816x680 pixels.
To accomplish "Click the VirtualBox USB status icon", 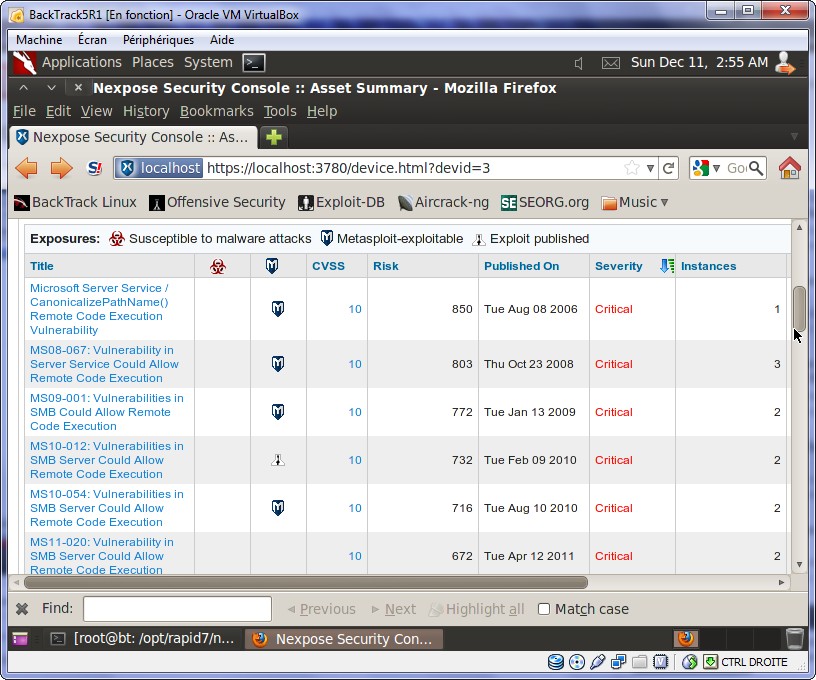I will tap(597, 662).
